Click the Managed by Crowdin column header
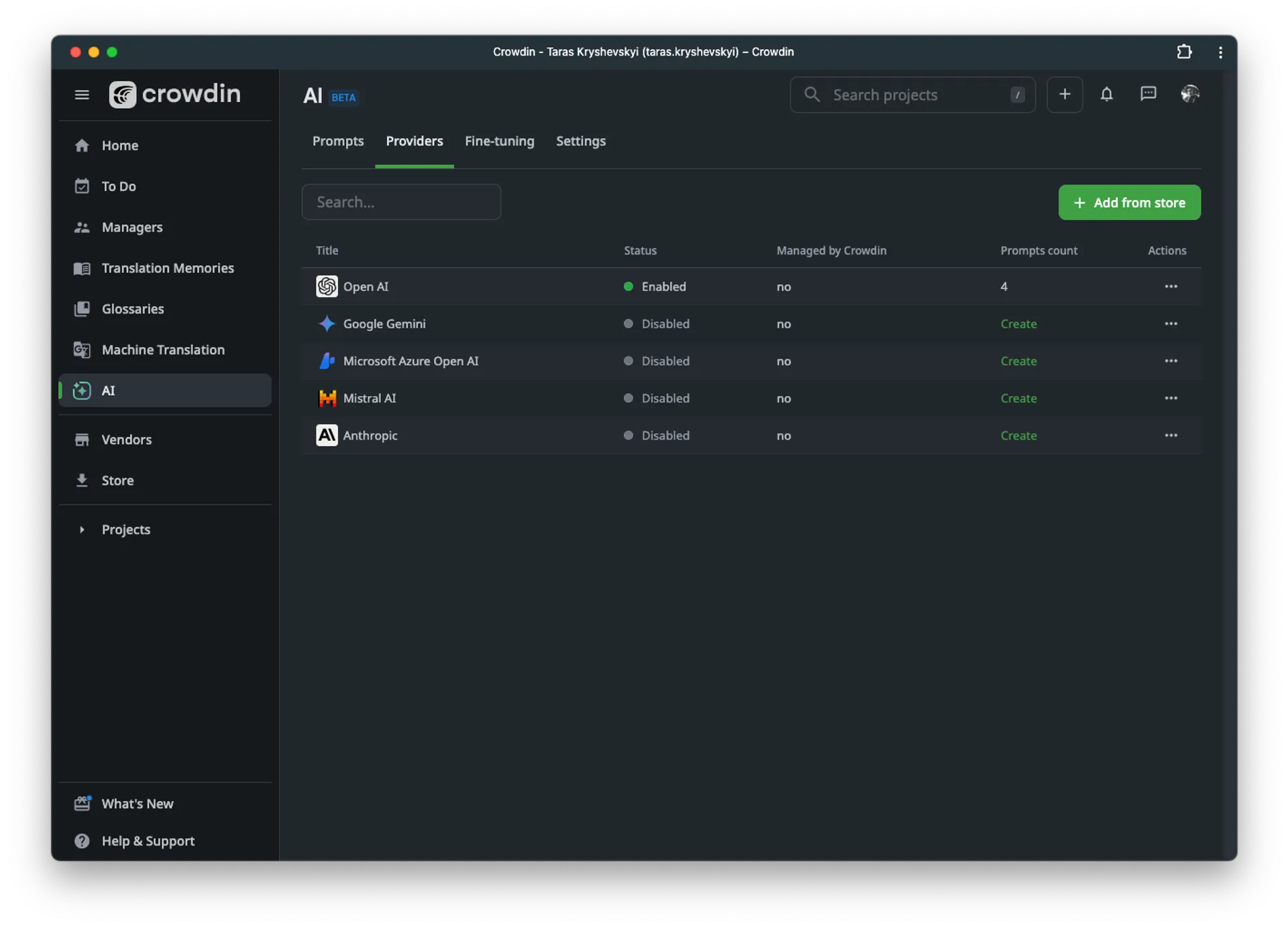The height and width of the screenshot is (928, 1288). pyautogui.click(x=831, y=251)
